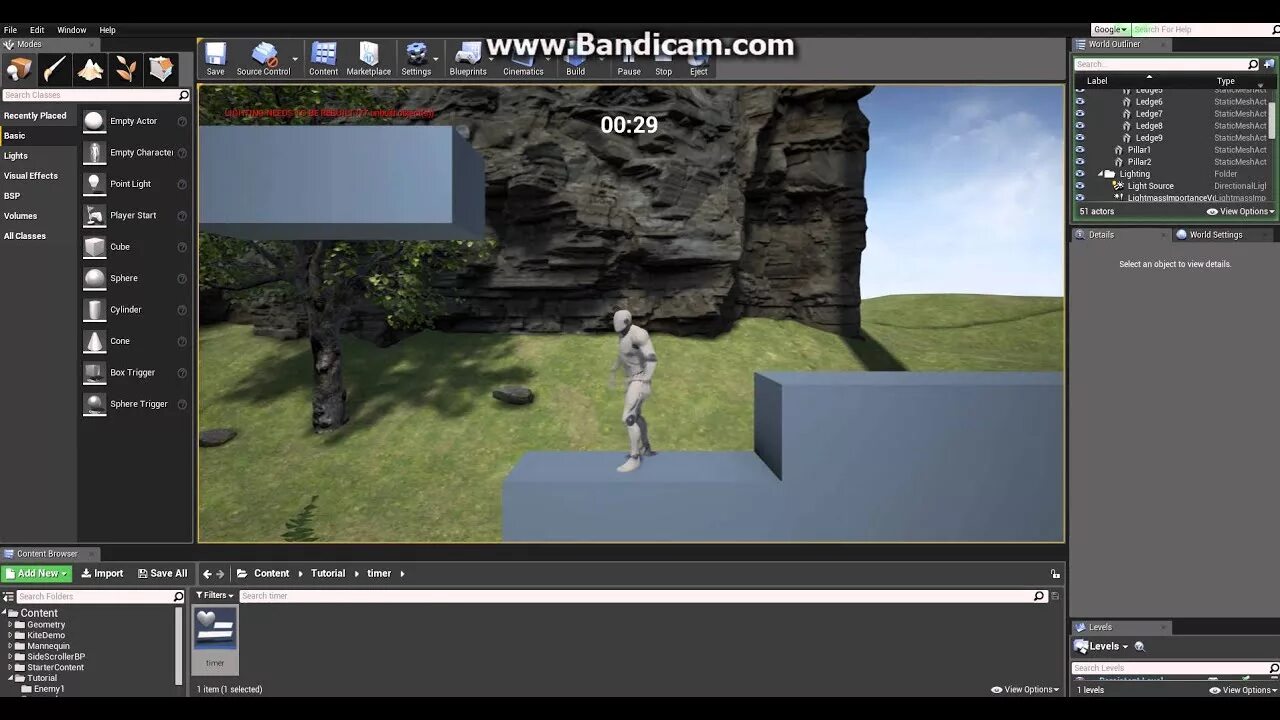Select the Place mode icon
Screen dimensions: 1280x720
pyautogui.click(x=19, y=70)
